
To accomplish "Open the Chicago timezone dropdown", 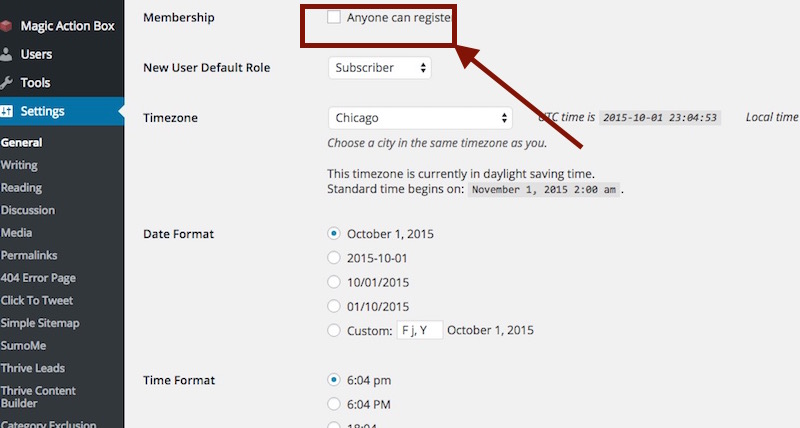I will click(x=420, y=117).
